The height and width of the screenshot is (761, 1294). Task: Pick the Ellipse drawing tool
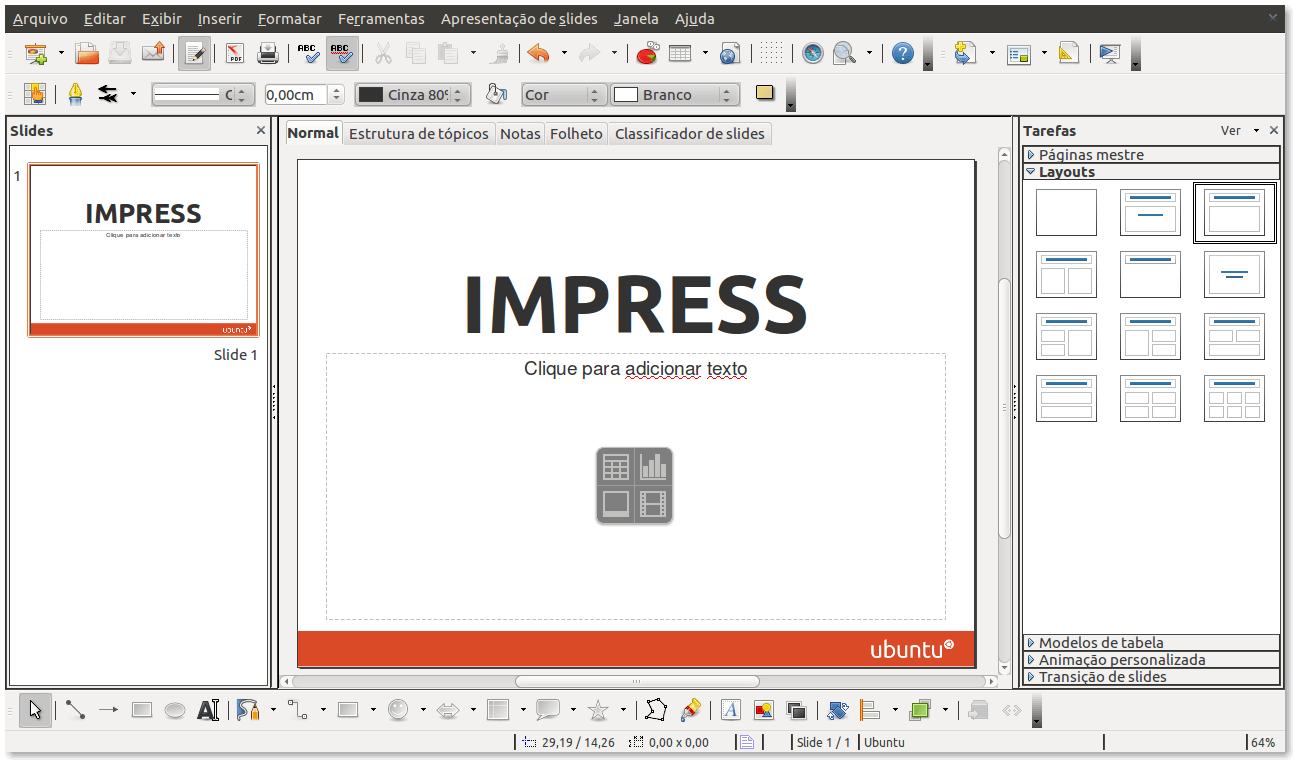[175, 710]
